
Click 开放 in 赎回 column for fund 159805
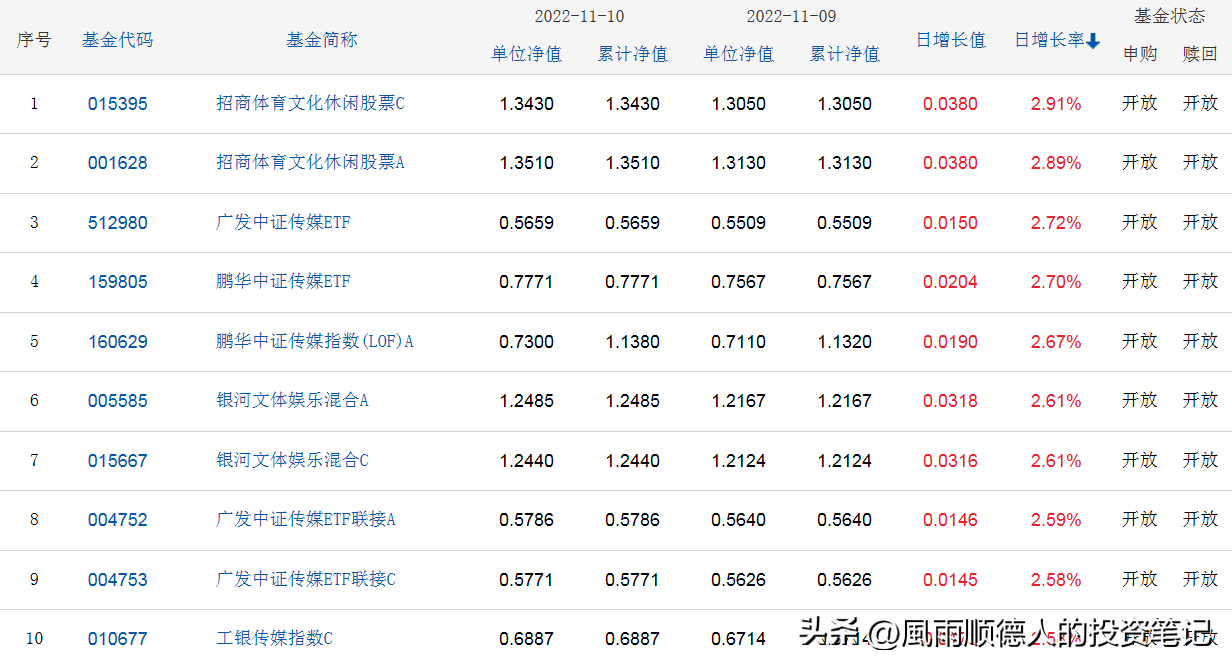(1198, 282)
